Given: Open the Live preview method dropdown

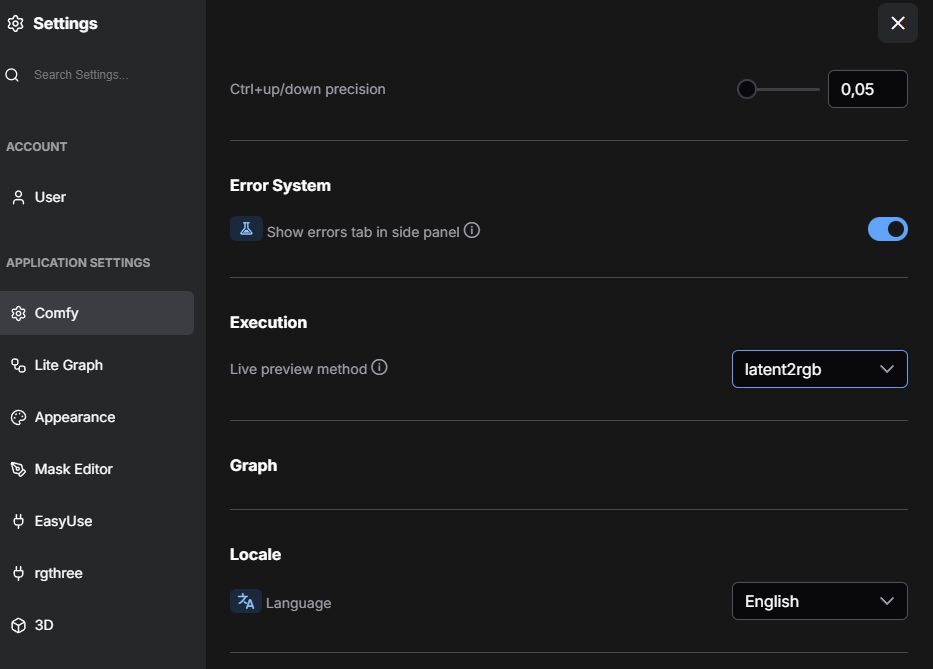Looking at the screenshot, I should [819, 369].
